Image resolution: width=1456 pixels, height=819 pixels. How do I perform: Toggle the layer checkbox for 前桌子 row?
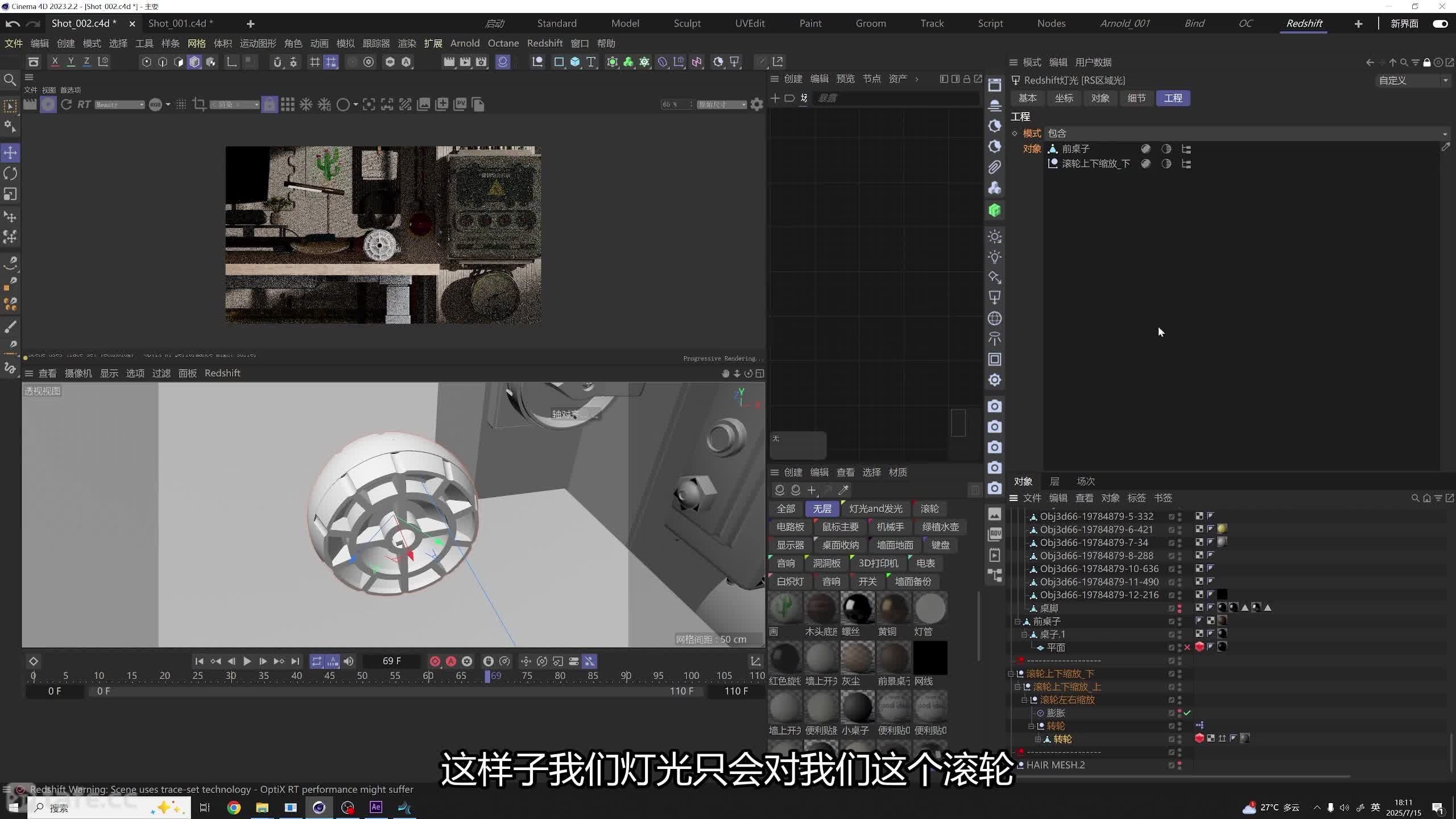[x=1172, y=622]
